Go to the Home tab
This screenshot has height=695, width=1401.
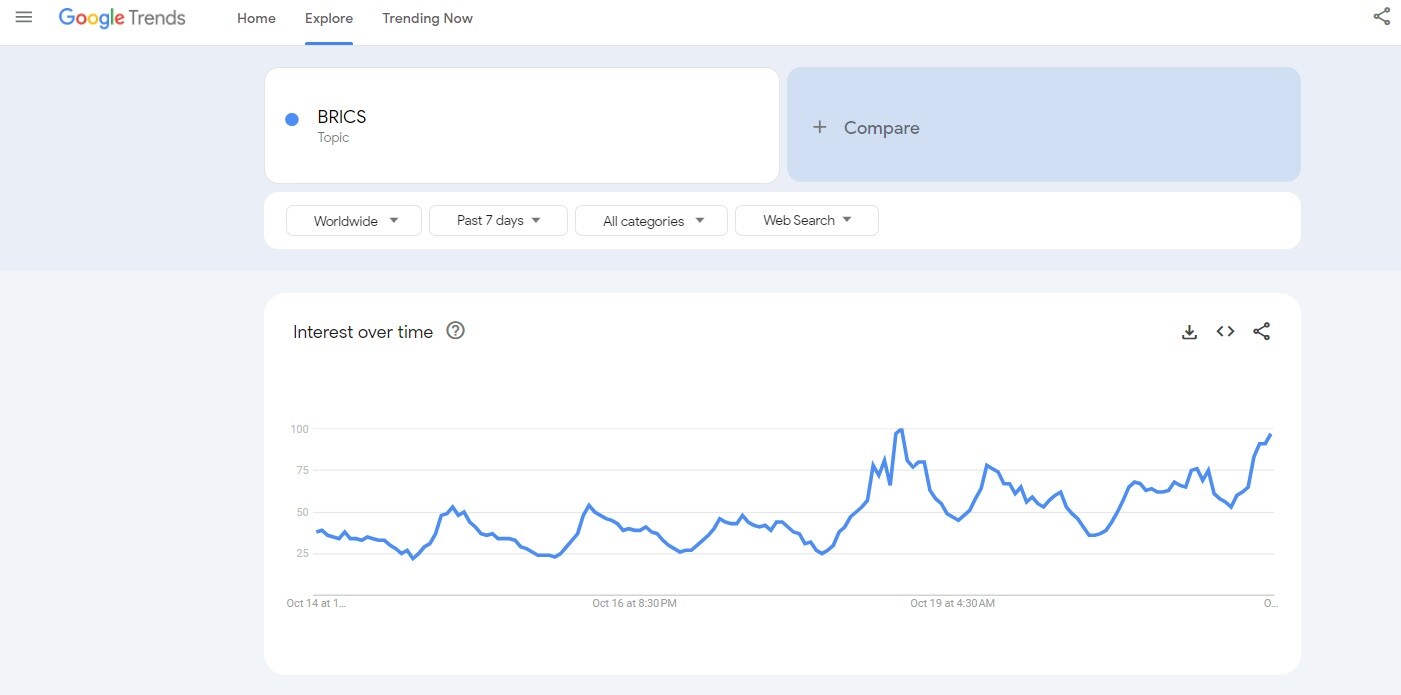click(x=256, y=19)
